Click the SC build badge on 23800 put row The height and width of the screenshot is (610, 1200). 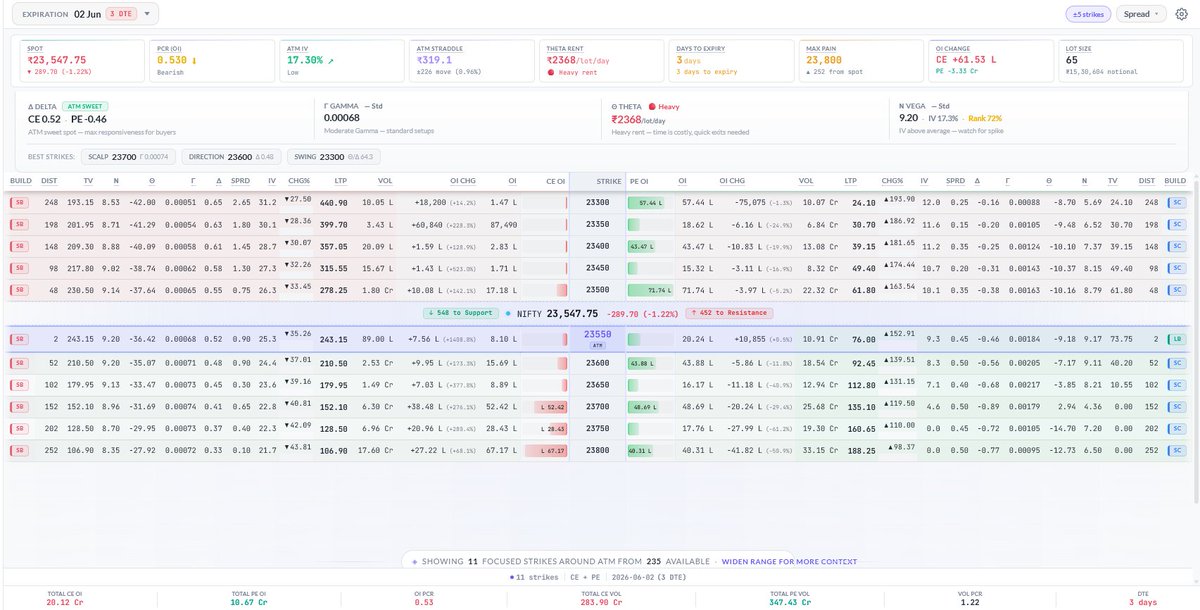pos(1176,451)
